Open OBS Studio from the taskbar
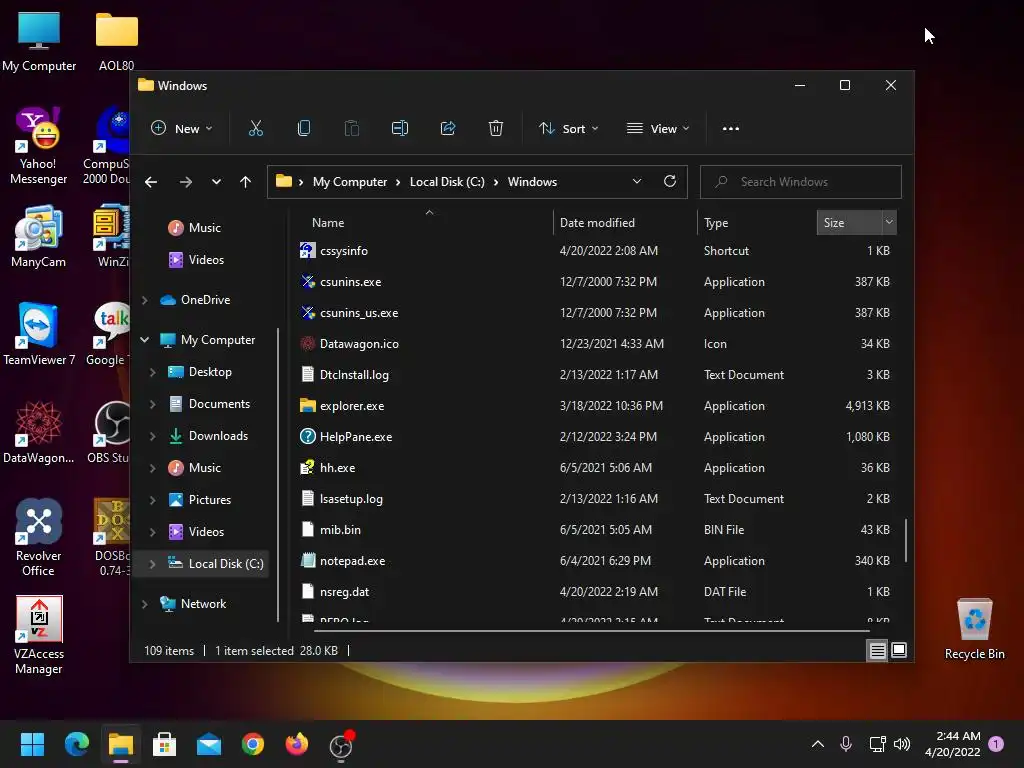Image resolution: width=1024 pixels, height=768 pixels. tap(341, 746)
